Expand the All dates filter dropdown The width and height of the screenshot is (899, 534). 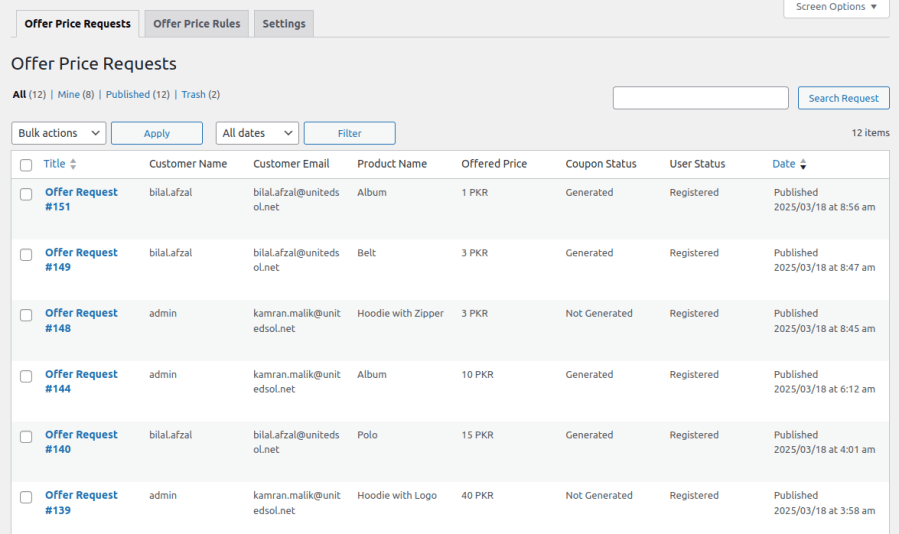pyautogui.click(x=257, y=133)
